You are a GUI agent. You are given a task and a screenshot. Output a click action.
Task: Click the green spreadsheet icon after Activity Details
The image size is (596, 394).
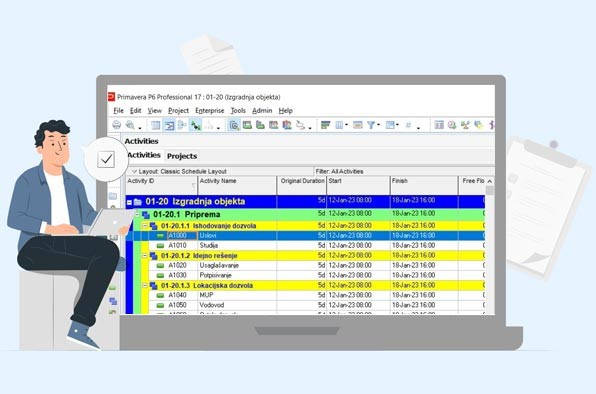[x=247, y=125]
